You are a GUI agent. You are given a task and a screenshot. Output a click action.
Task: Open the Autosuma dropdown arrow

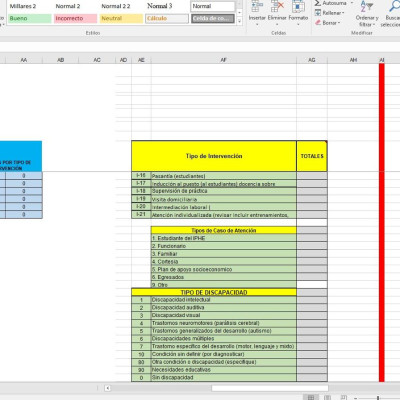[351, 3]
